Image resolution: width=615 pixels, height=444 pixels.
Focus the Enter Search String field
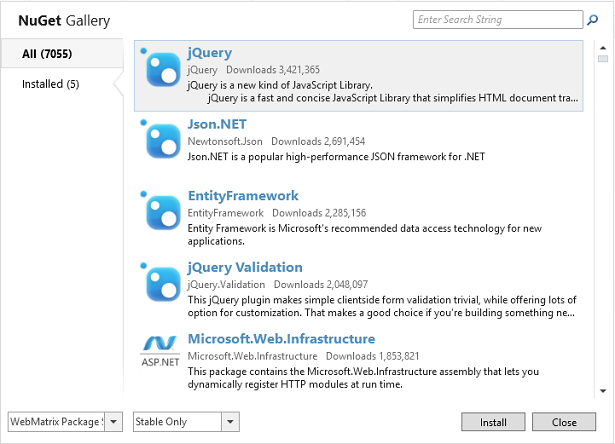pos(498,19)
